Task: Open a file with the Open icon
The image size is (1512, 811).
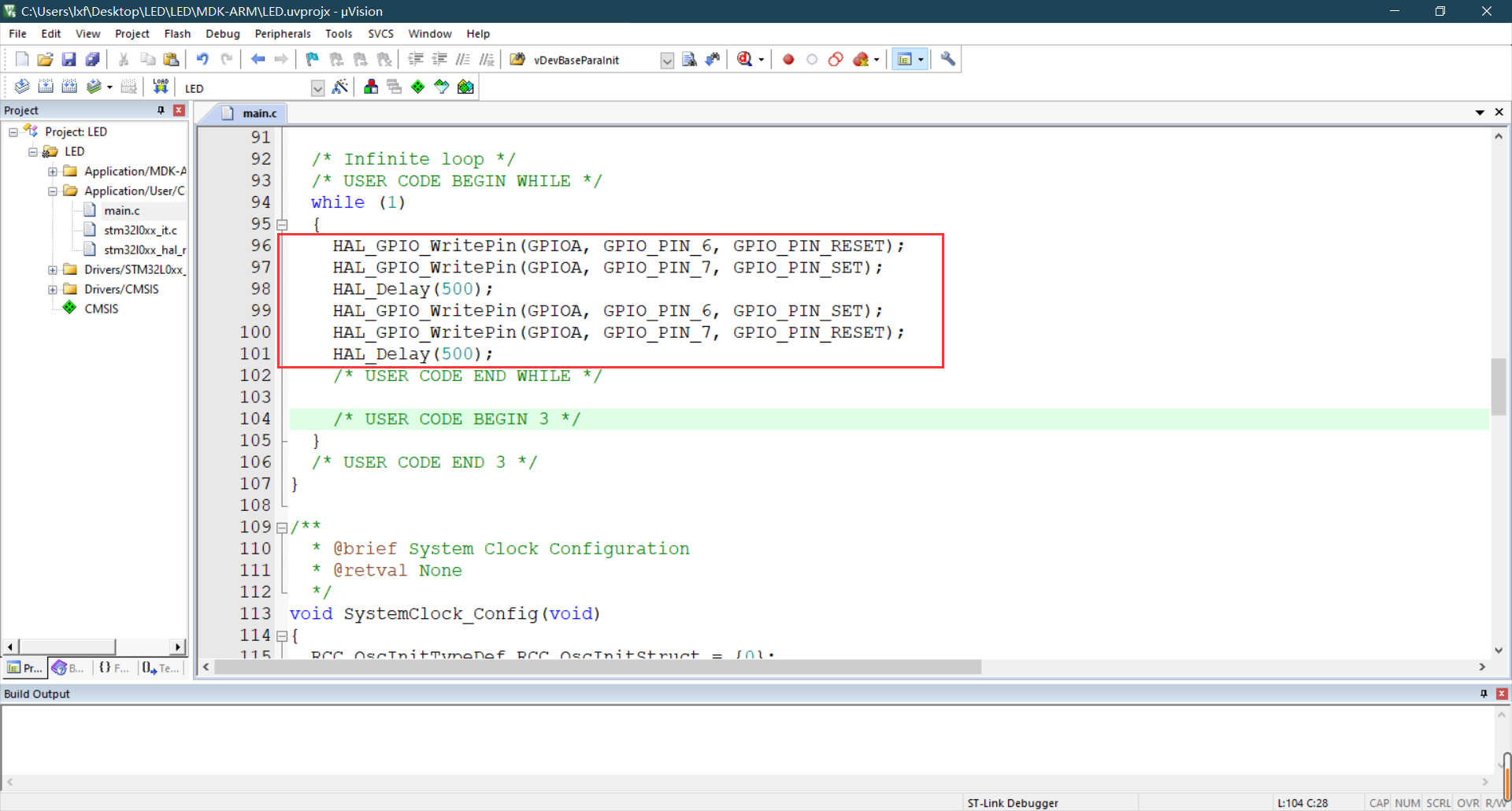Action: 46,59
